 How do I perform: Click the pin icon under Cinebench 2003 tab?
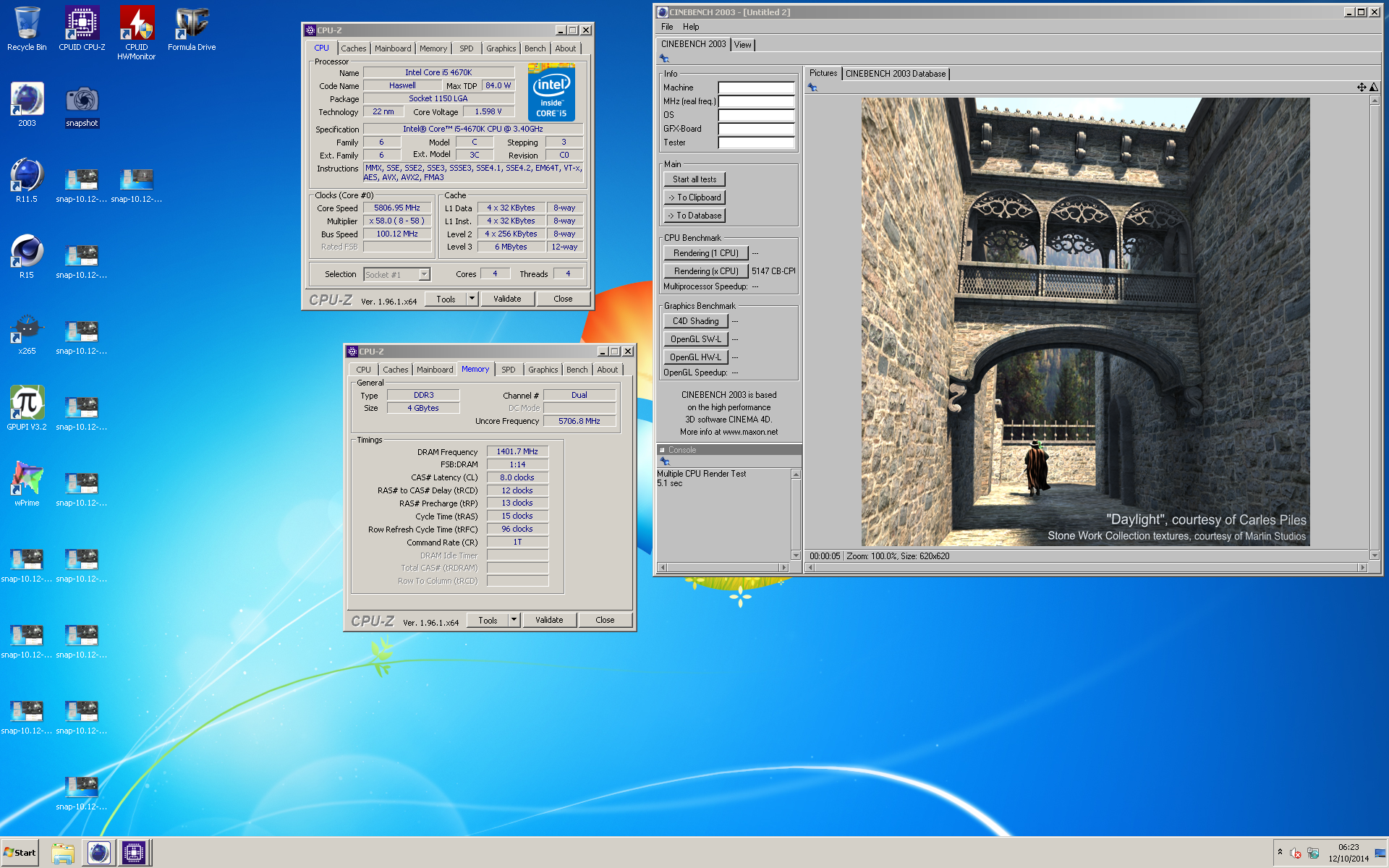click(x=664, y=59)
